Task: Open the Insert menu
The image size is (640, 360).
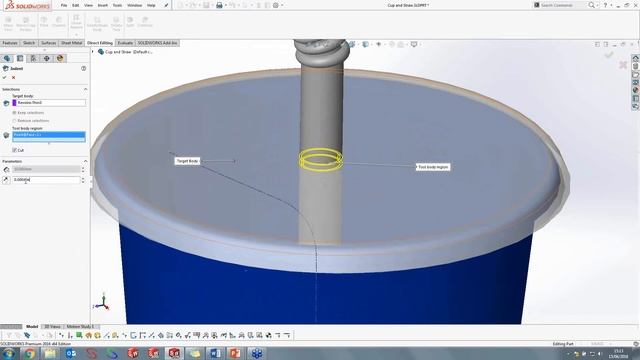Action: pos(103,5)
